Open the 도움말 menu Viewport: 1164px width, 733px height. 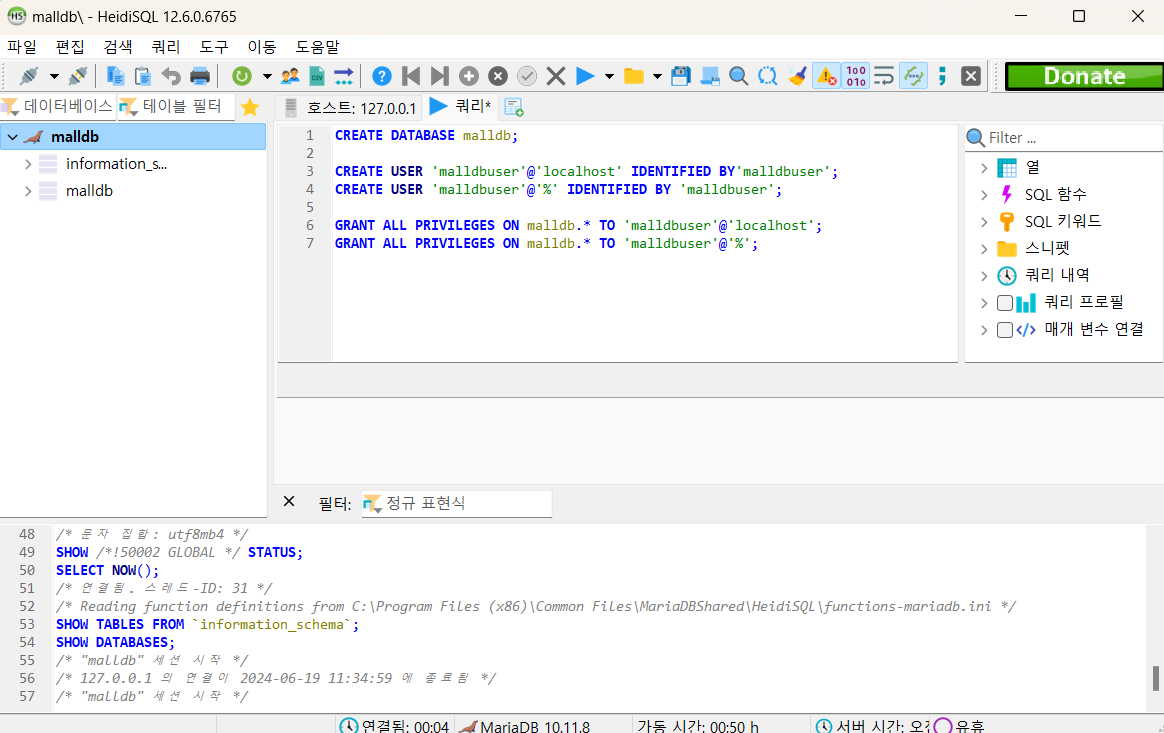(317, 47)
